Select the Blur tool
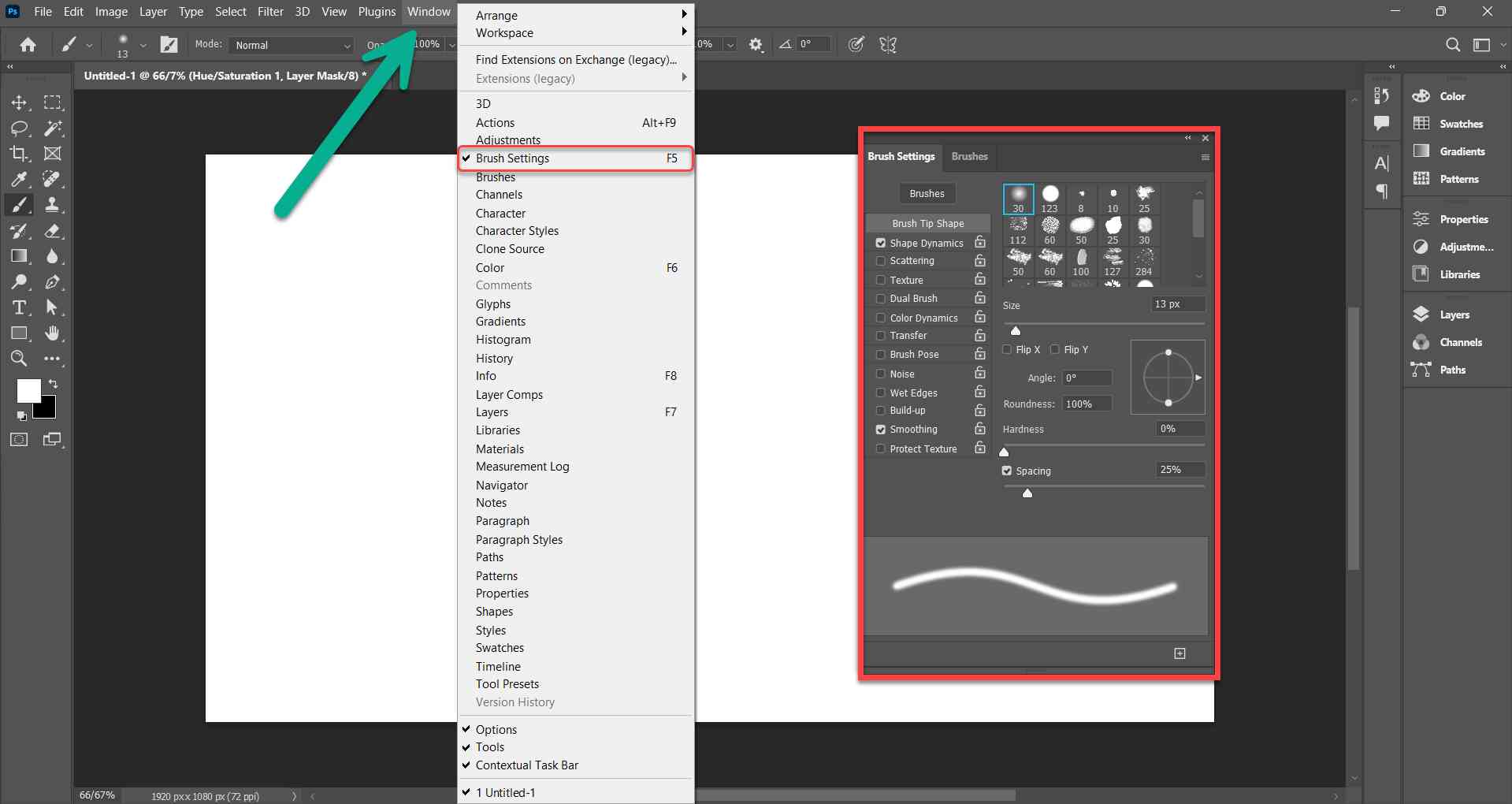 pyautogui.click(x=53, y=256)
